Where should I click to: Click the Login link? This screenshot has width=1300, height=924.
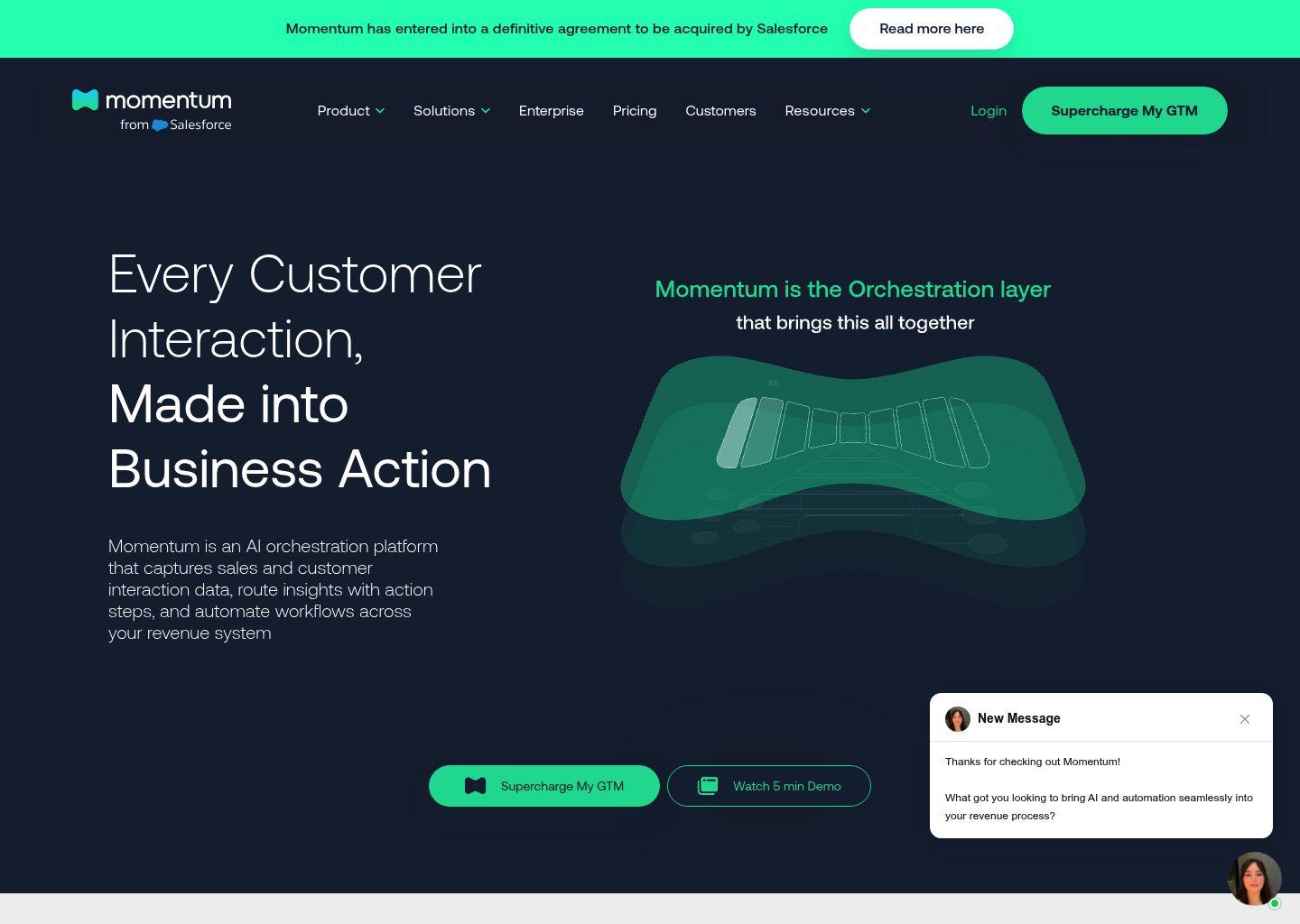[x=989, y=111]
